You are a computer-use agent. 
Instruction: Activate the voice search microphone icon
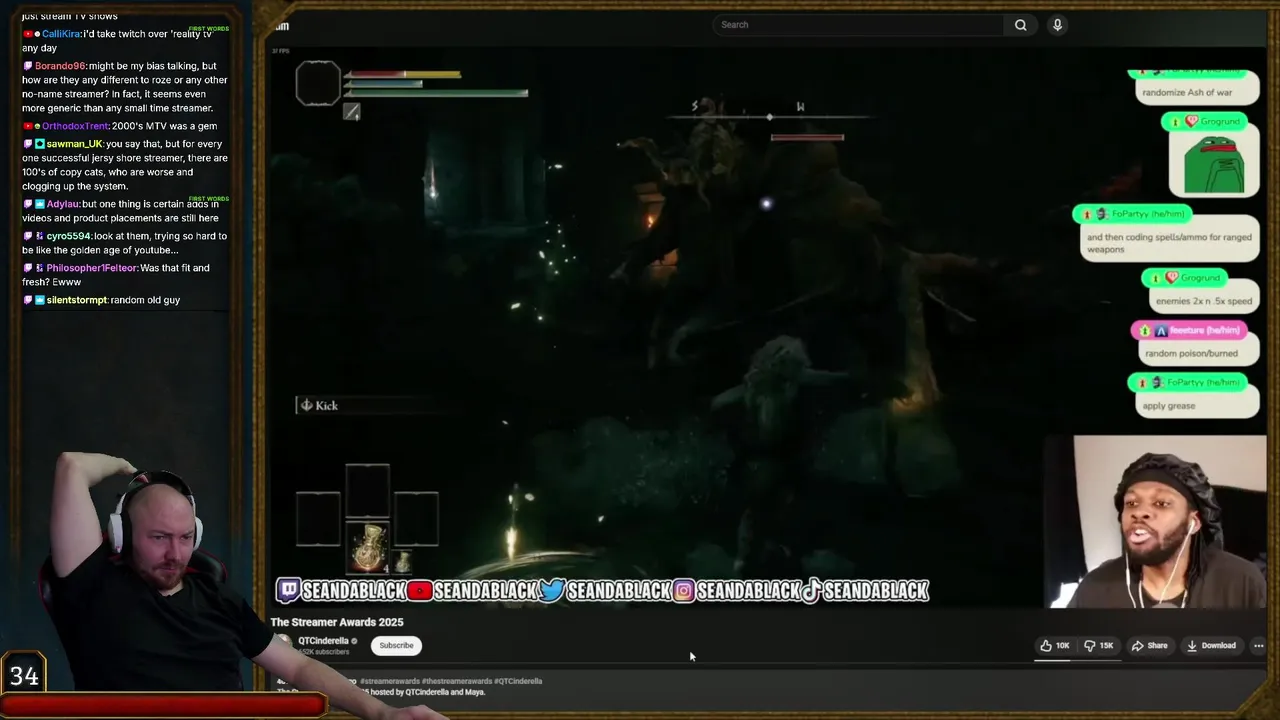point(1057,25)
